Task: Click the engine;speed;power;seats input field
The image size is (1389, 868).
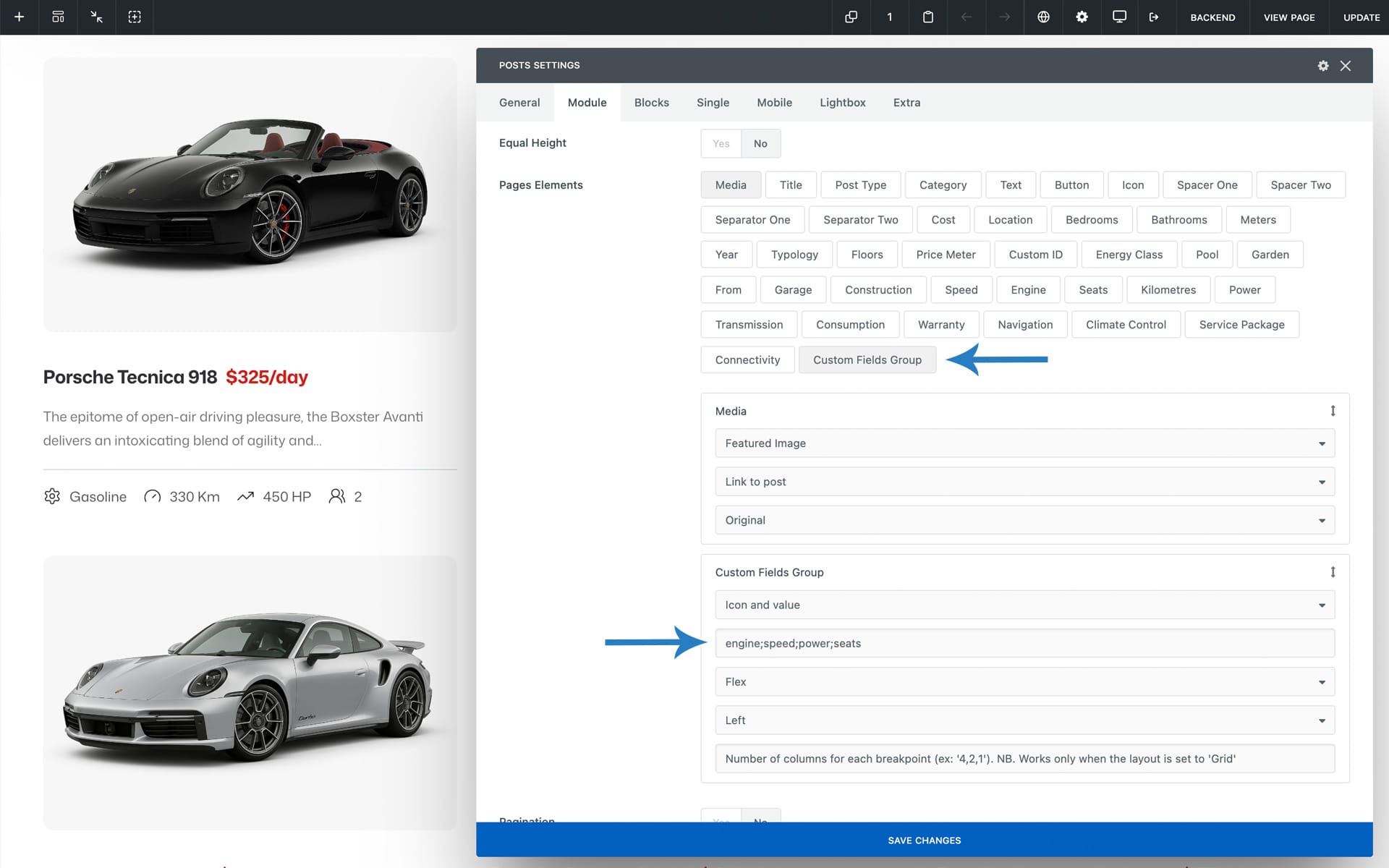Action: click(1024, 643)
